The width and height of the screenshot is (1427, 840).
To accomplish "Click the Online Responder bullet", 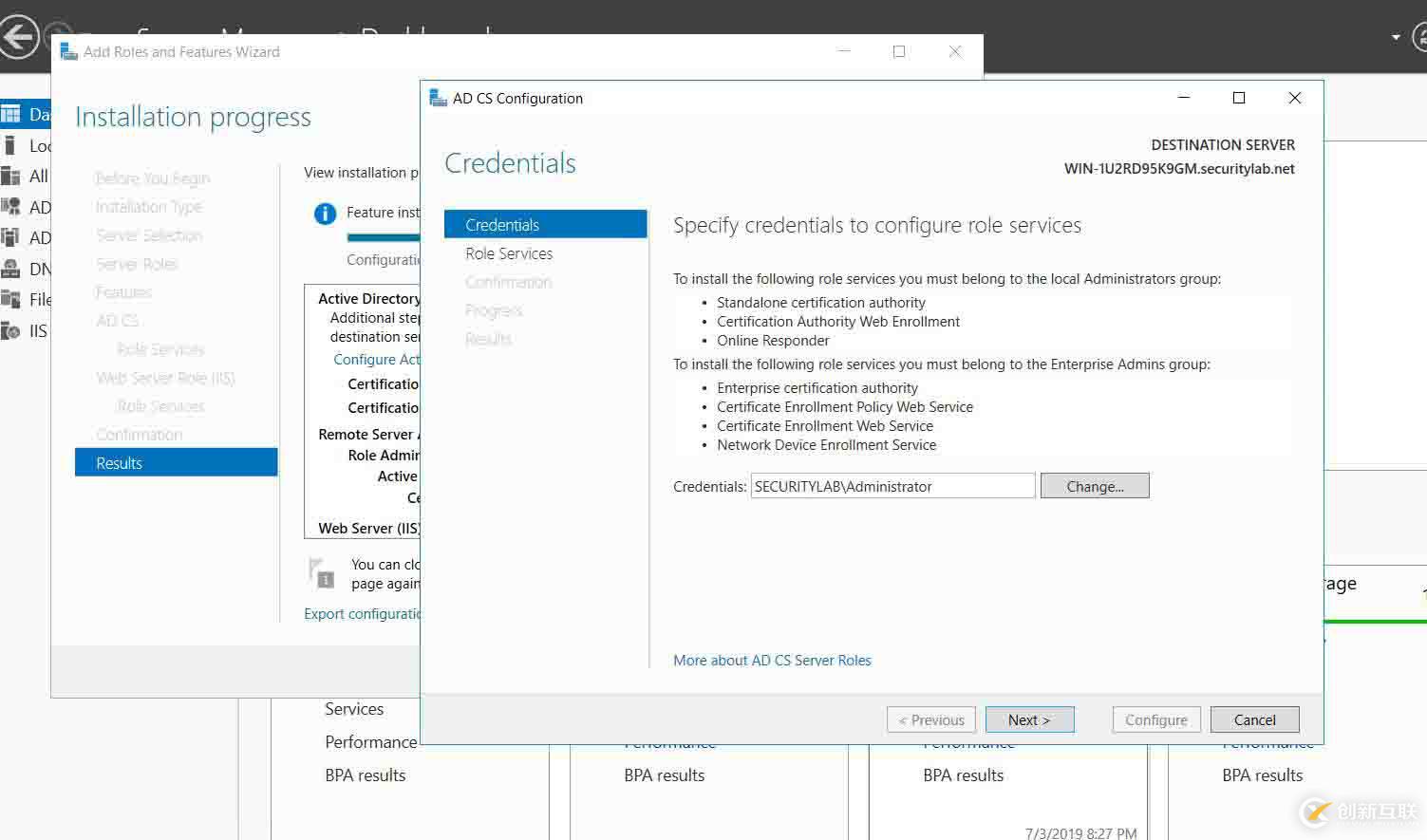I will [773, 341].
